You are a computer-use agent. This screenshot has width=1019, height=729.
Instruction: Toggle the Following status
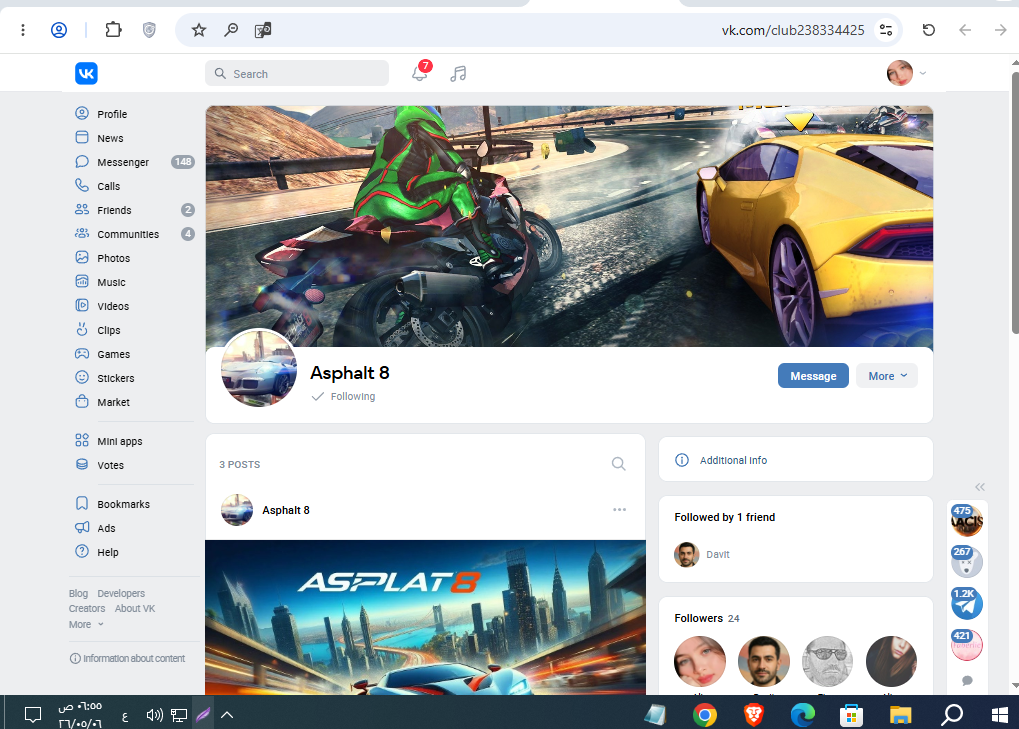coord(344,396)
